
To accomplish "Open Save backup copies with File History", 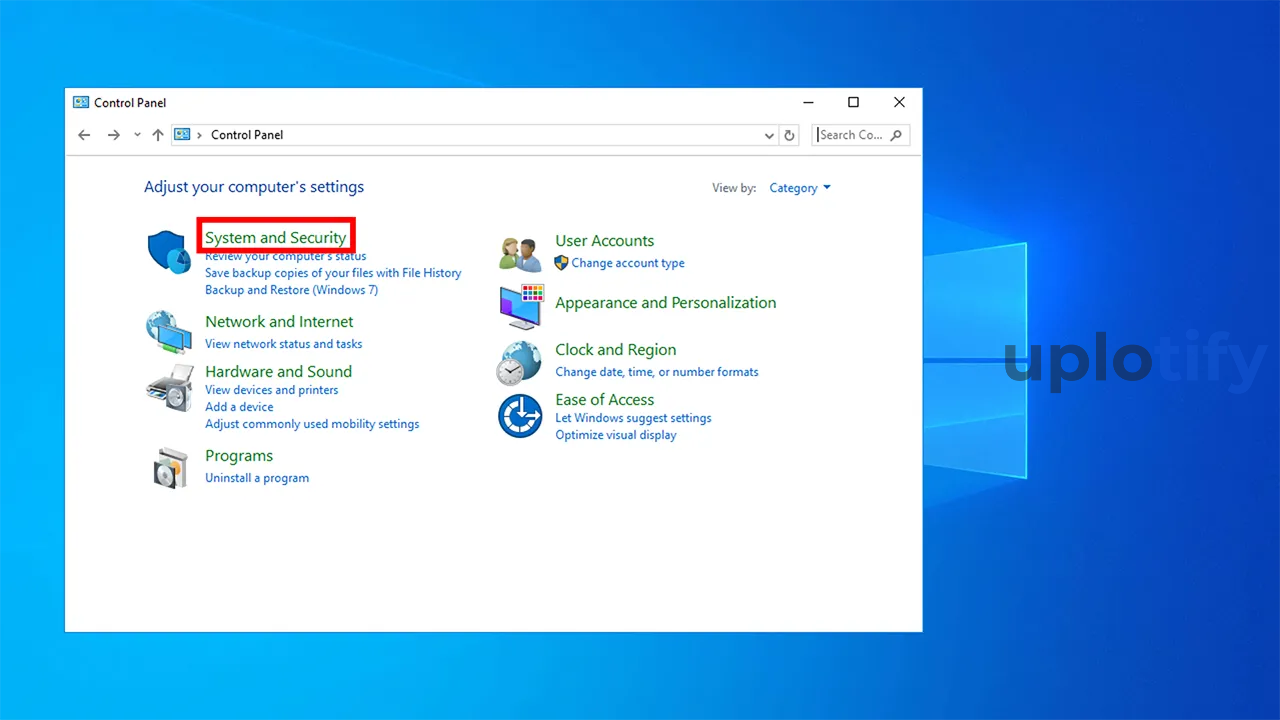I will tap(333, 273).
